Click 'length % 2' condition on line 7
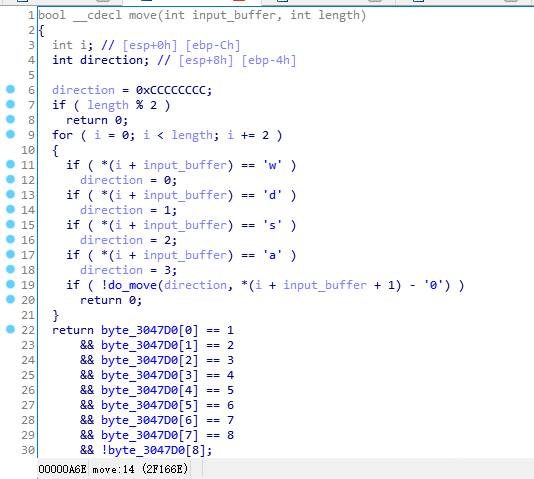534x479 pixels. pos(122,105)
